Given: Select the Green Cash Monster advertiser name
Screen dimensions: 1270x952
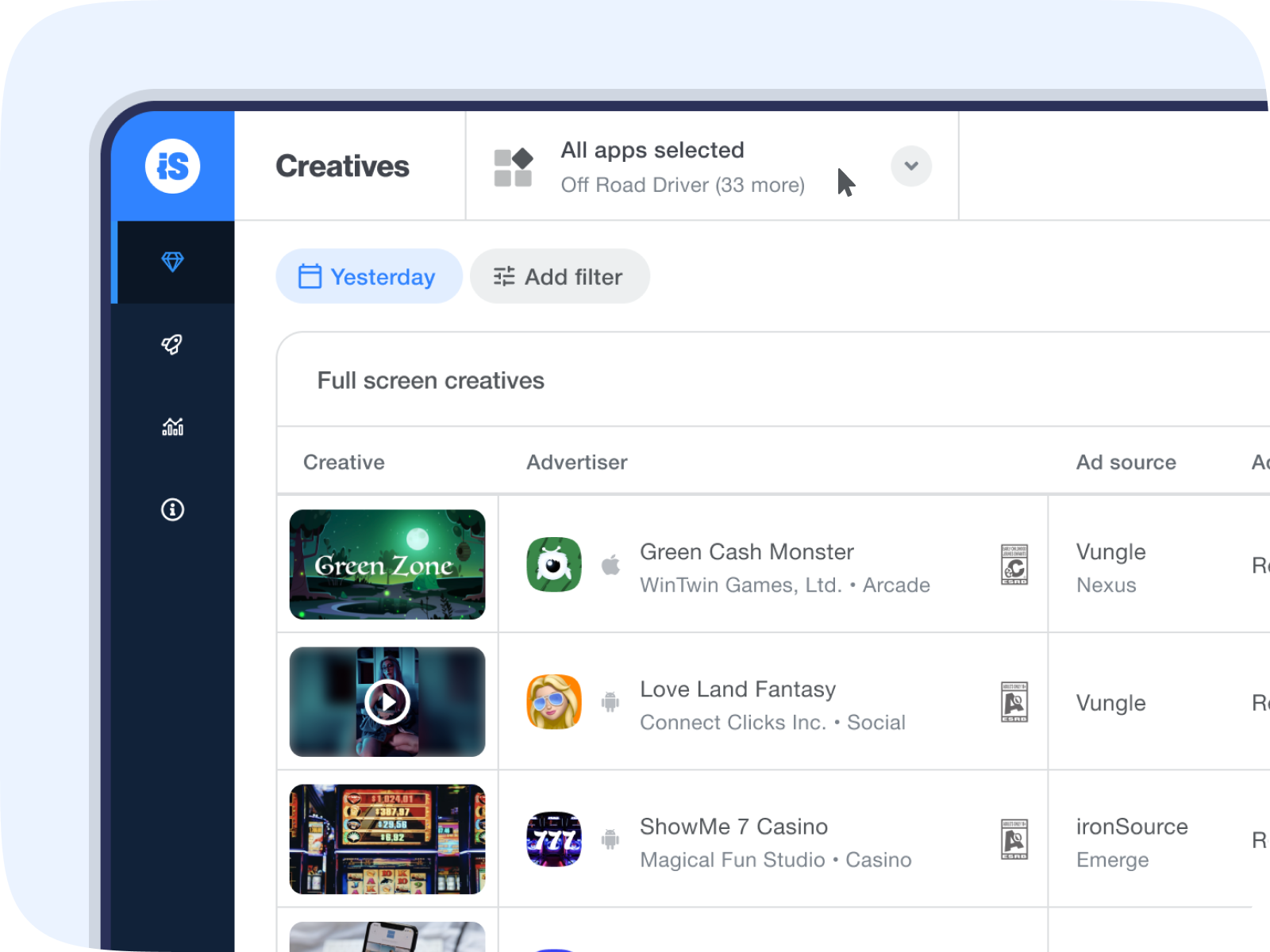Looking at the screenshot, I should (747, 551).
